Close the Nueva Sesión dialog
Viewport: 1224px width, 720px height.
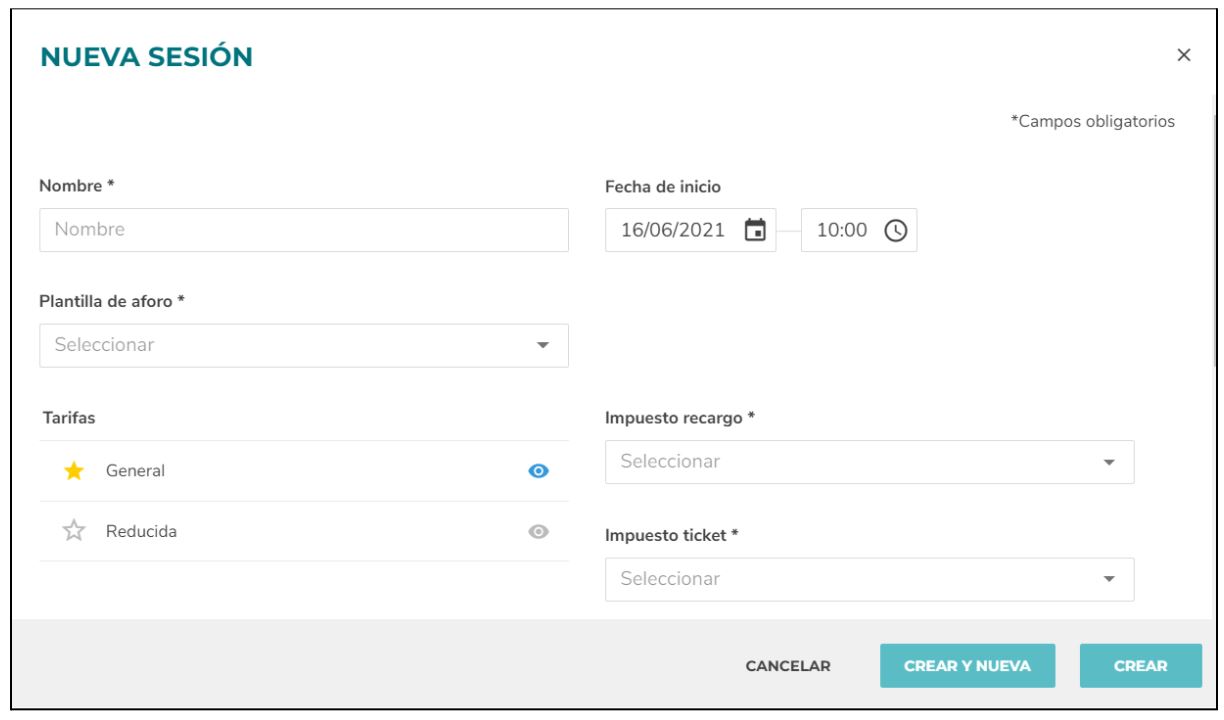[x=1184, y=56]
